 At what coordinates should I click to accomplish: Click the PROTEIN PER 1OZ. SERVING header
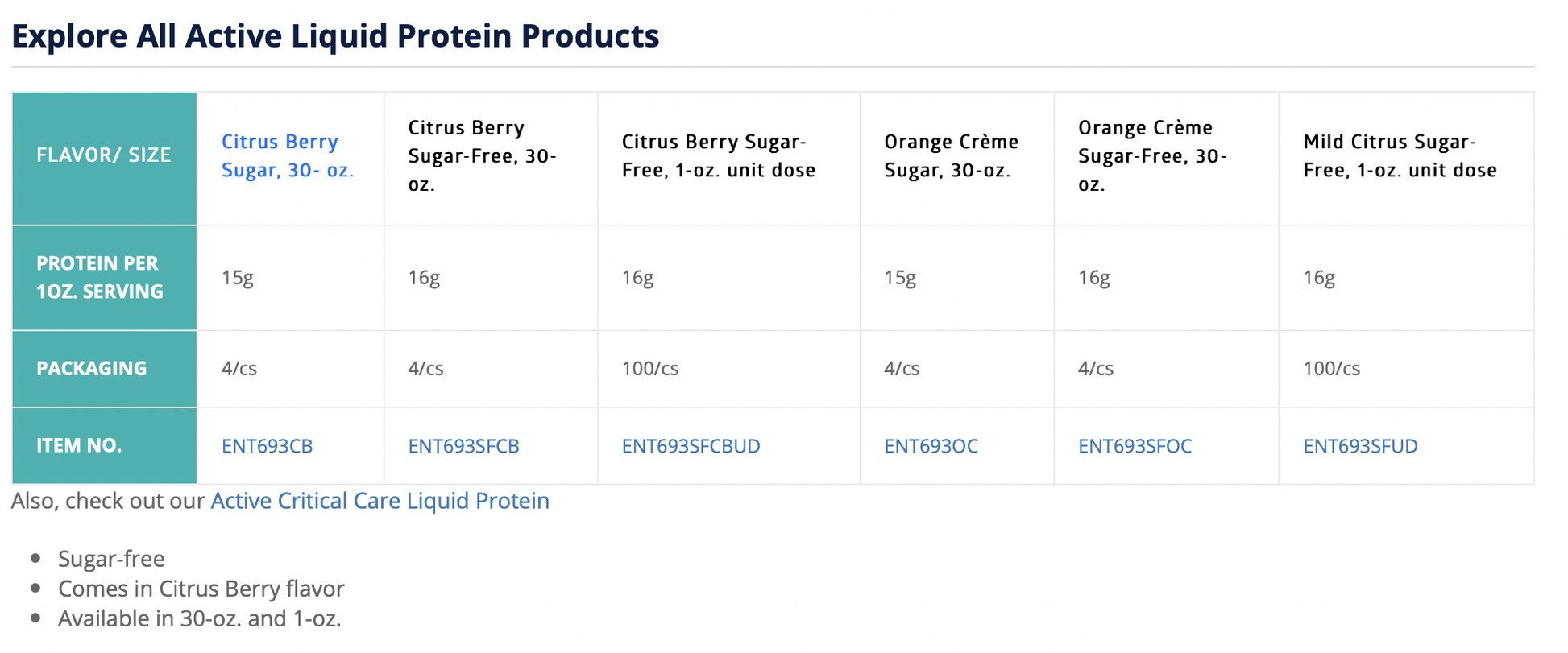(99, 278)
